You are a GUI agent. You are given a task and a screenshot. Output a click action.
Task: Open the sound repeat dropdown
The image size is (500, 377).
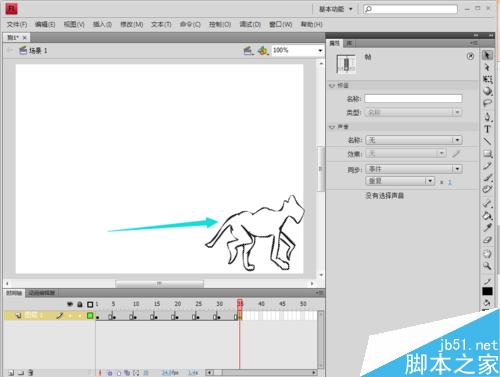pos(400,181)
